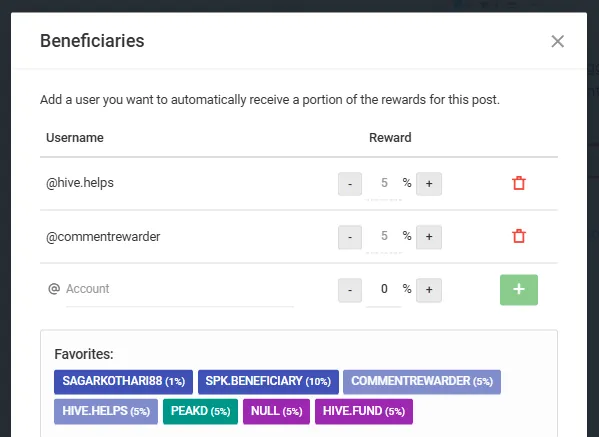Decrease reward percent for @hive.helps
The width and height of the screenshot is (599, 437).
click(350, 184)
